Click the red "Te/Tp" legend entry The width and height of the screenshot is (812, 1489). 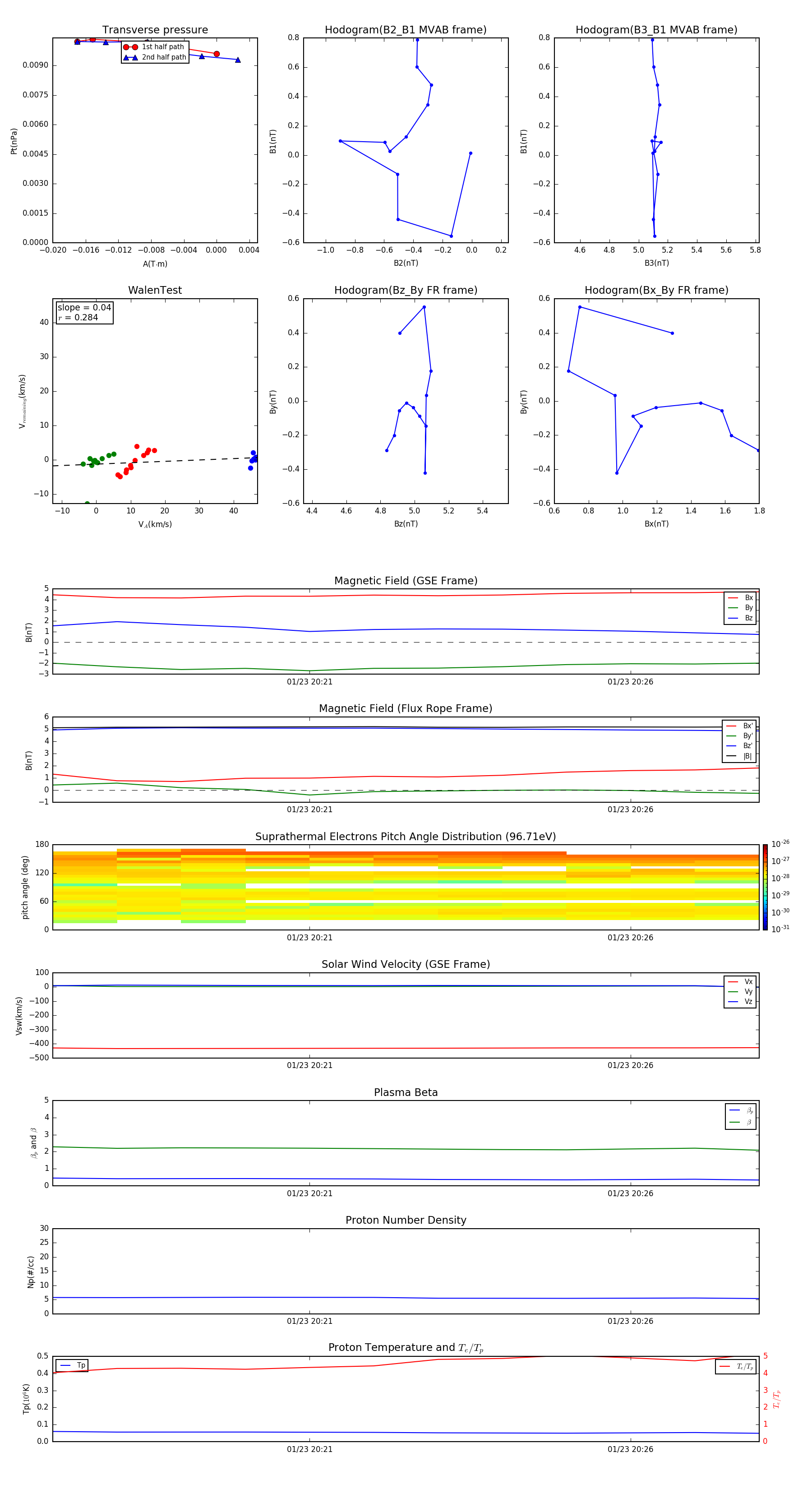click(737, 1367)
